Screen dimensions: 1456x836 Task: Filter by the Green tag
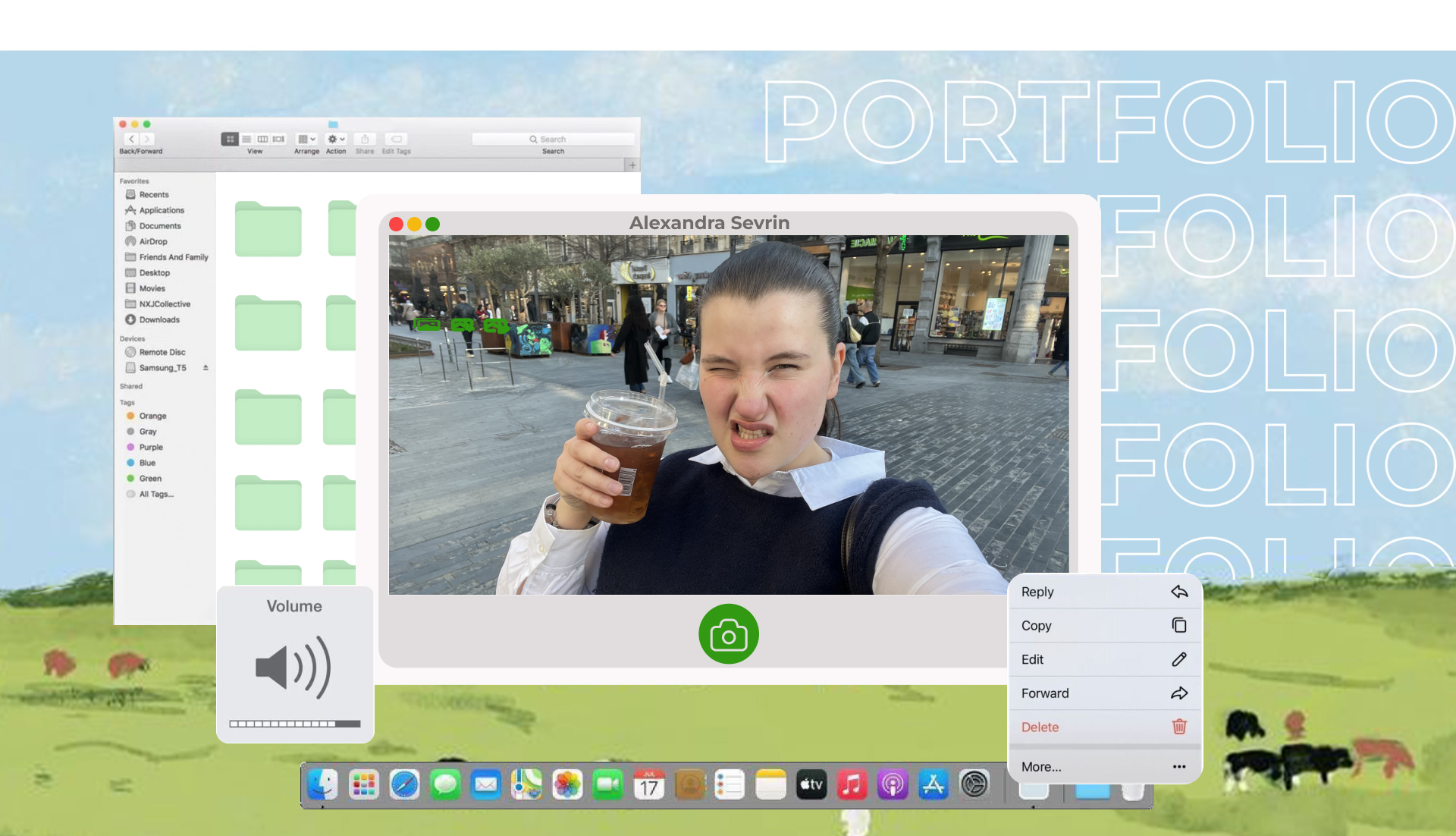point(144,479)
